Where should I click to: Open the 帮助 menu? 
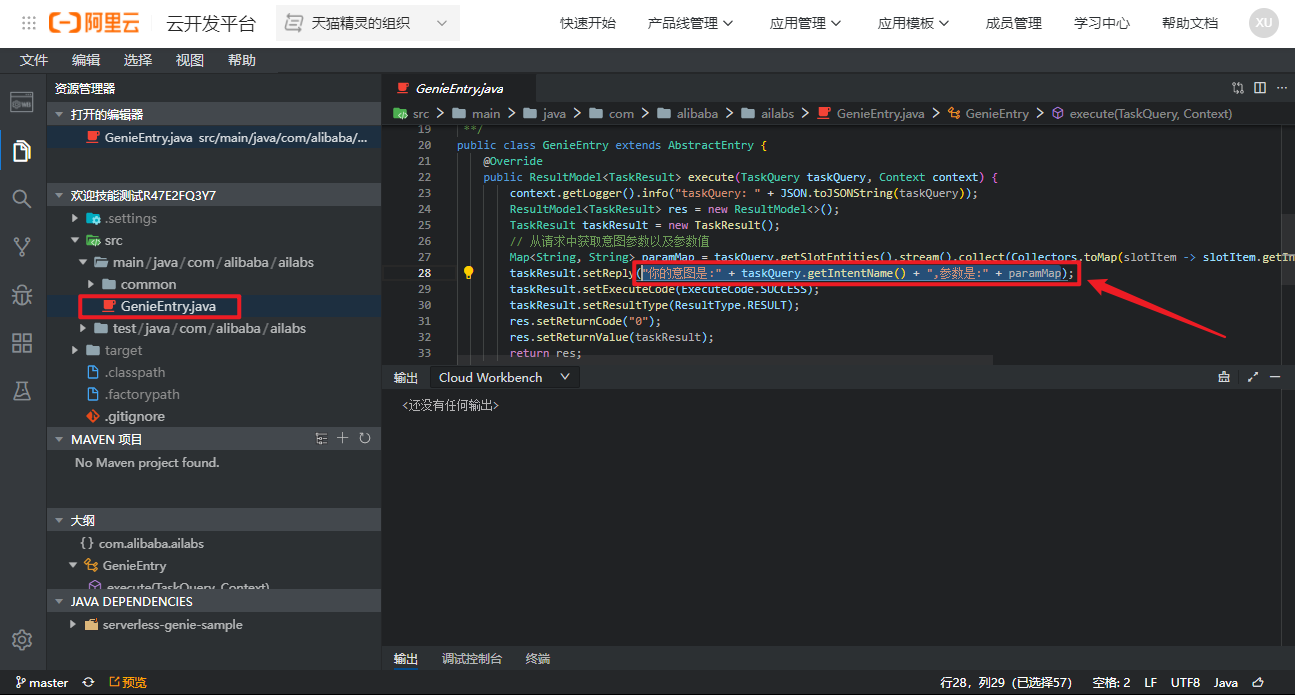click(242, 60)
